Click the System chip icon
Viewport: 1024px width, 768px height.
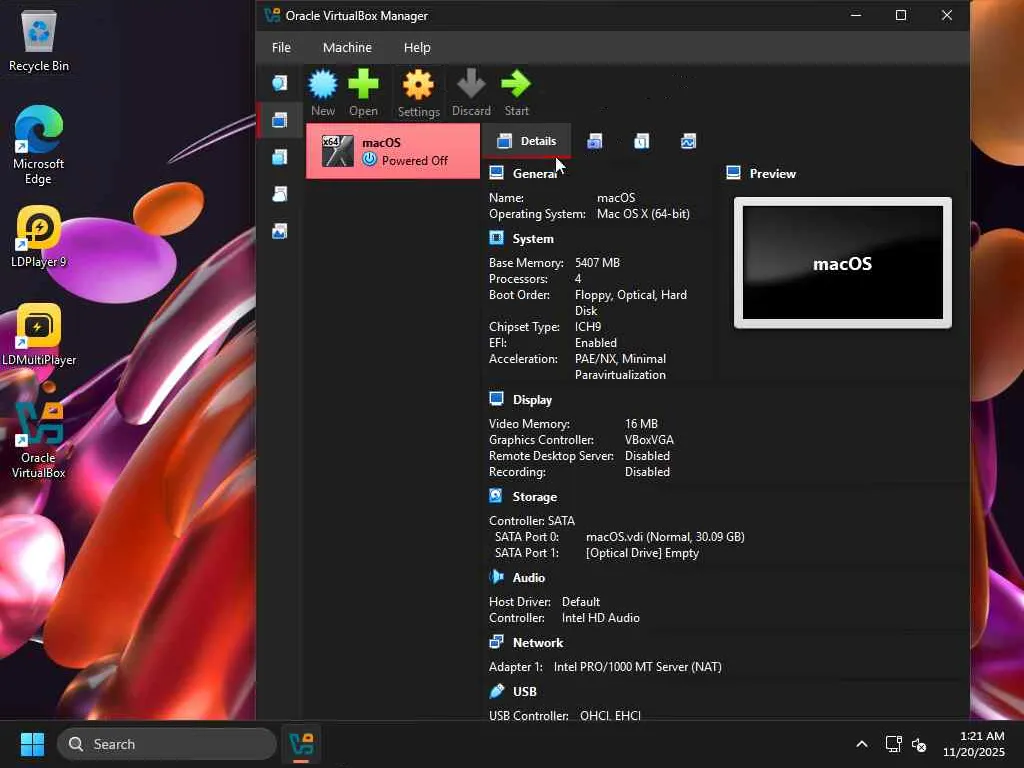click(496, 238)
